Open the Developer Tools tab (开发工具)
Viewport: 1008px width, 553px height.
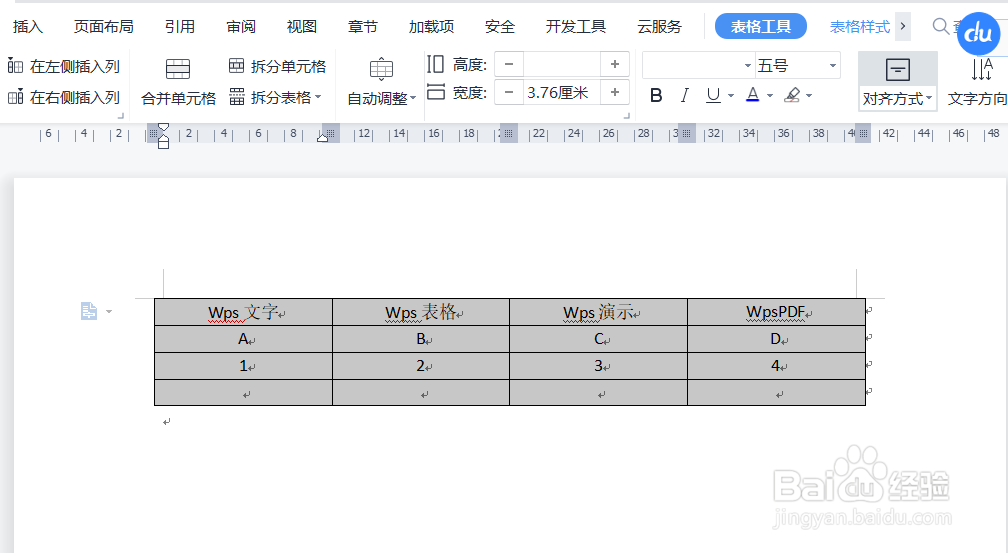575,26
